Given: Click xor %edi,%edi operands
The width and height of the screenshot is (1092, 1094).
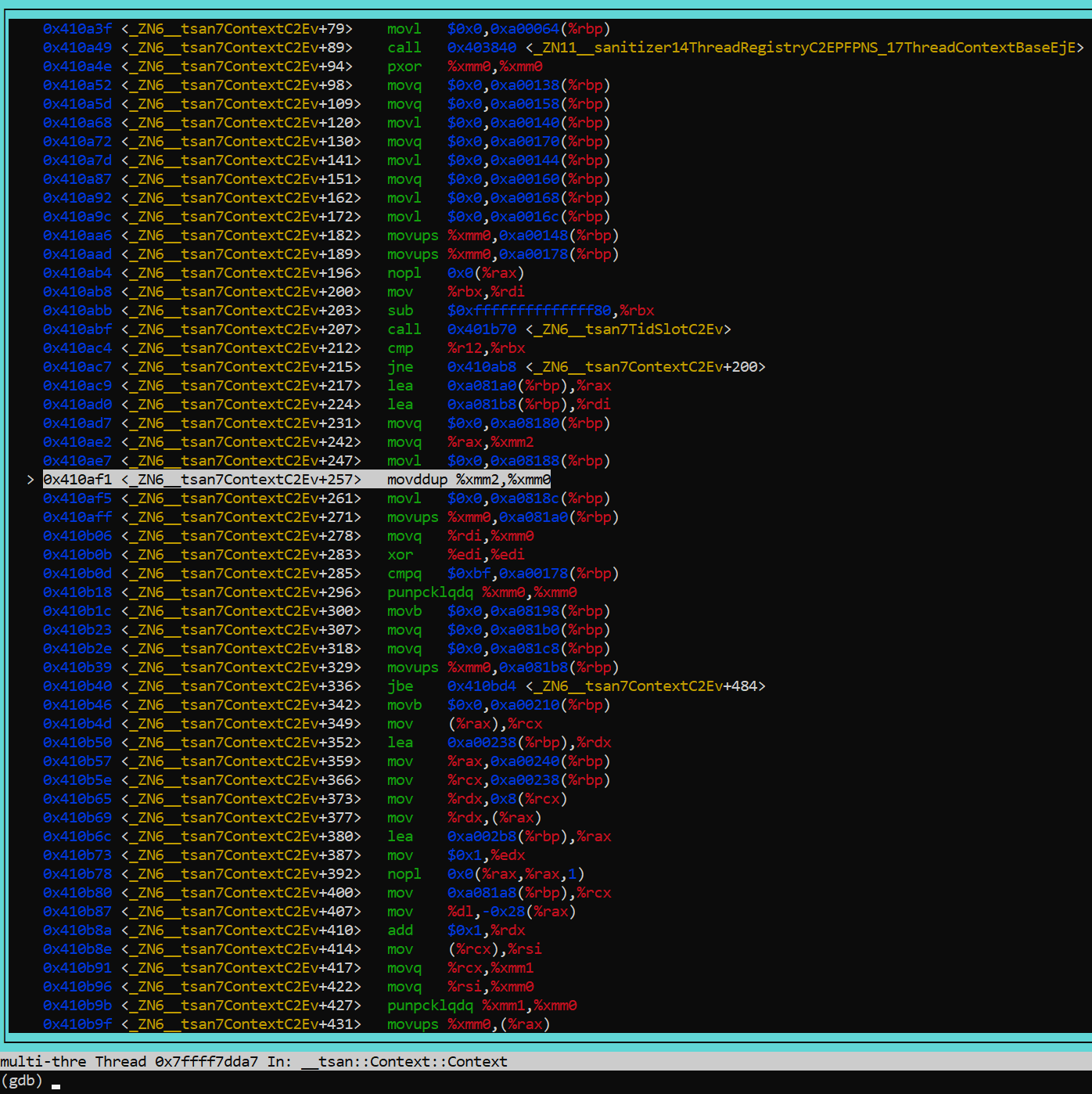Looking at the screenshot, I should tap(486, 555).
